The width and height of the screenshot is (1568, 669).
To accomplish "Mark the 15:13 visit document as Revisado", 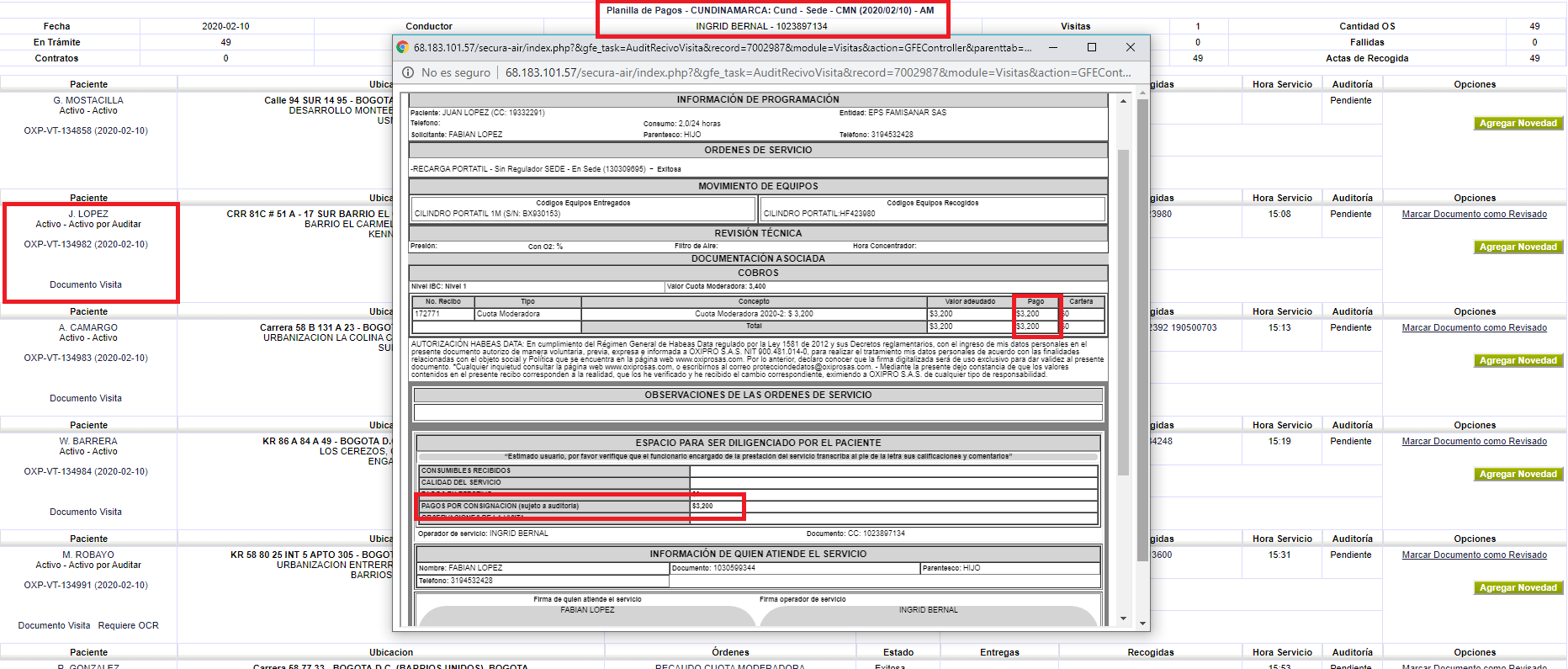I will click(1474, 328).
